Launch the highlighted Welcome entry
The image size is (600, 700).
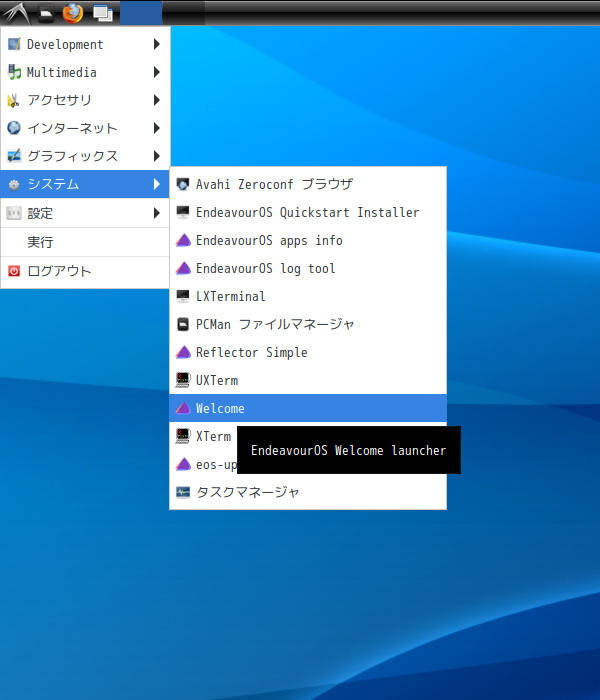pos(308,408)
